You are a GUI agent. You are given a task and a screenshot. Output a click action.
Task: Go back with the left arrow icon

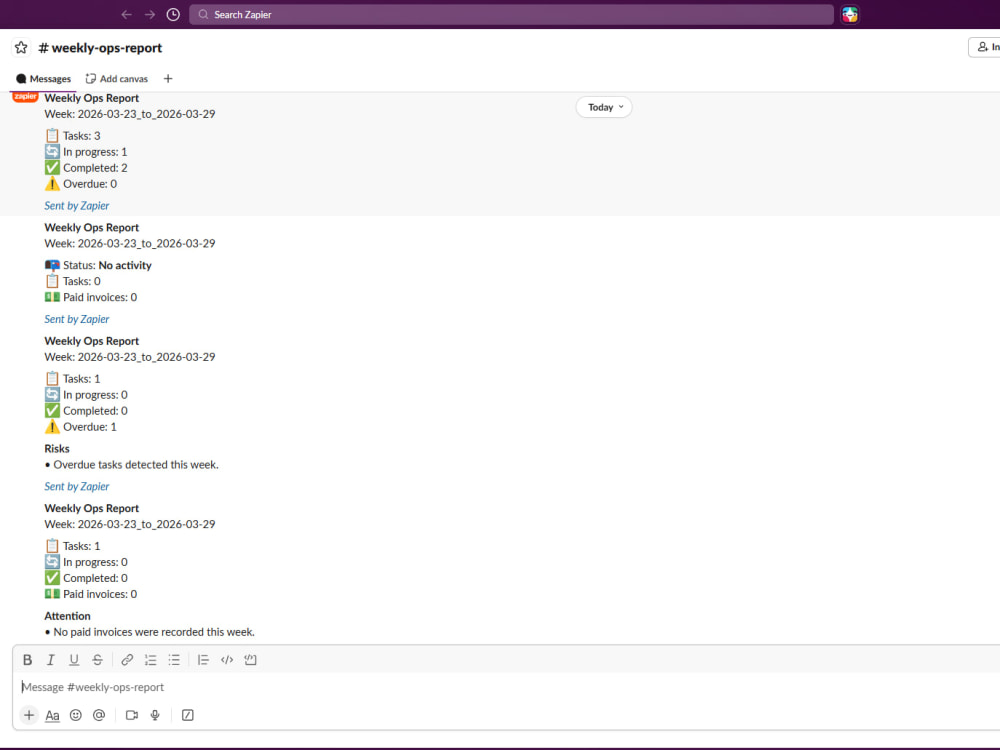pyautogui.click(x=126, y=15)
